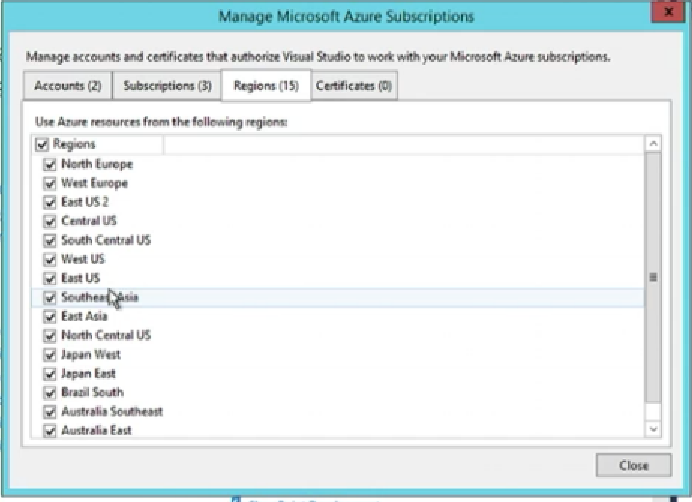Click the regions list scrollbar thumb
Image resolution: width=692 pixels, height=502 pixels.
coord(653,277)
